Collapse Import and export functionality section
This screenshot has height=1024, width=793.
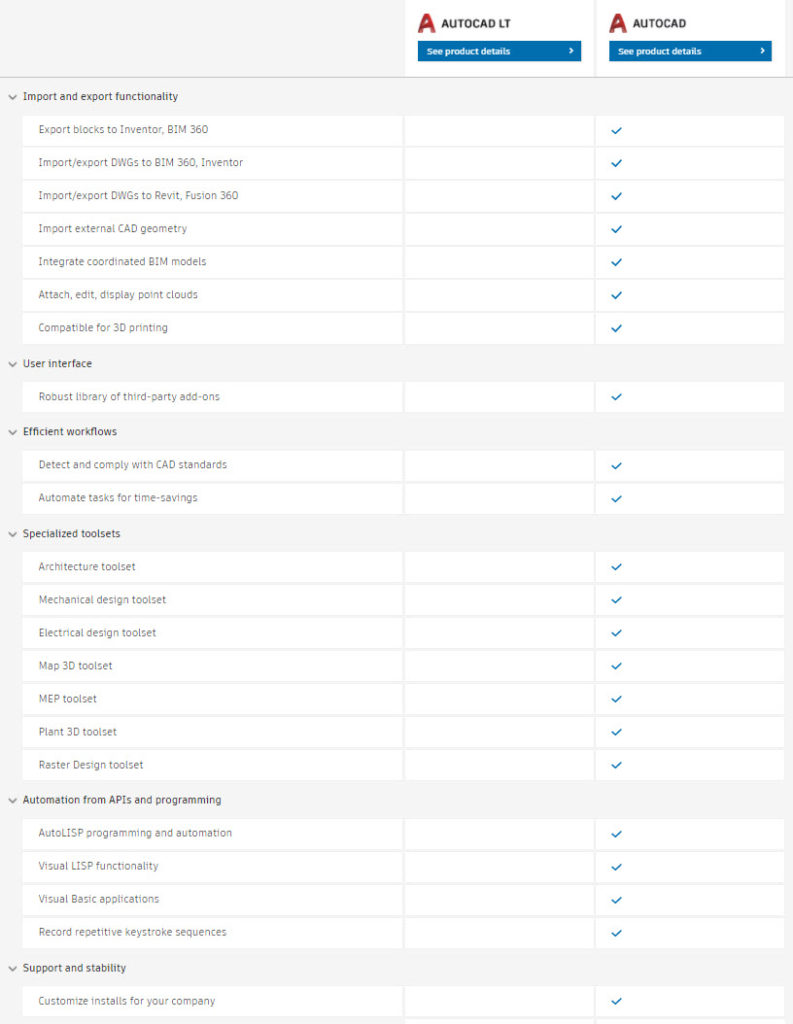tap(12, 97)
